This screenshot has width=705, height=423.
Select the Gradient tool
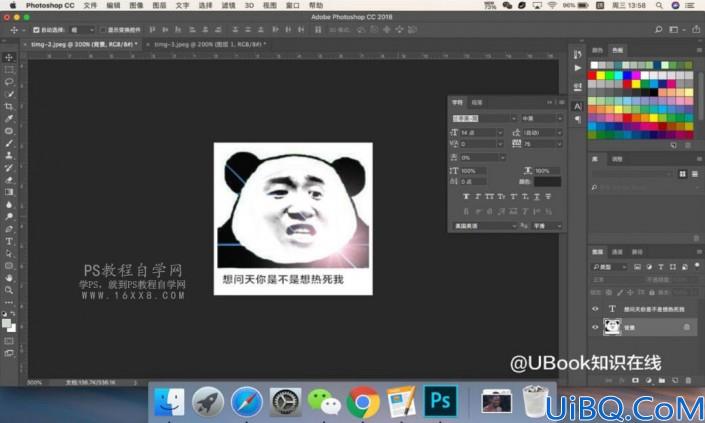pos(9,192)
